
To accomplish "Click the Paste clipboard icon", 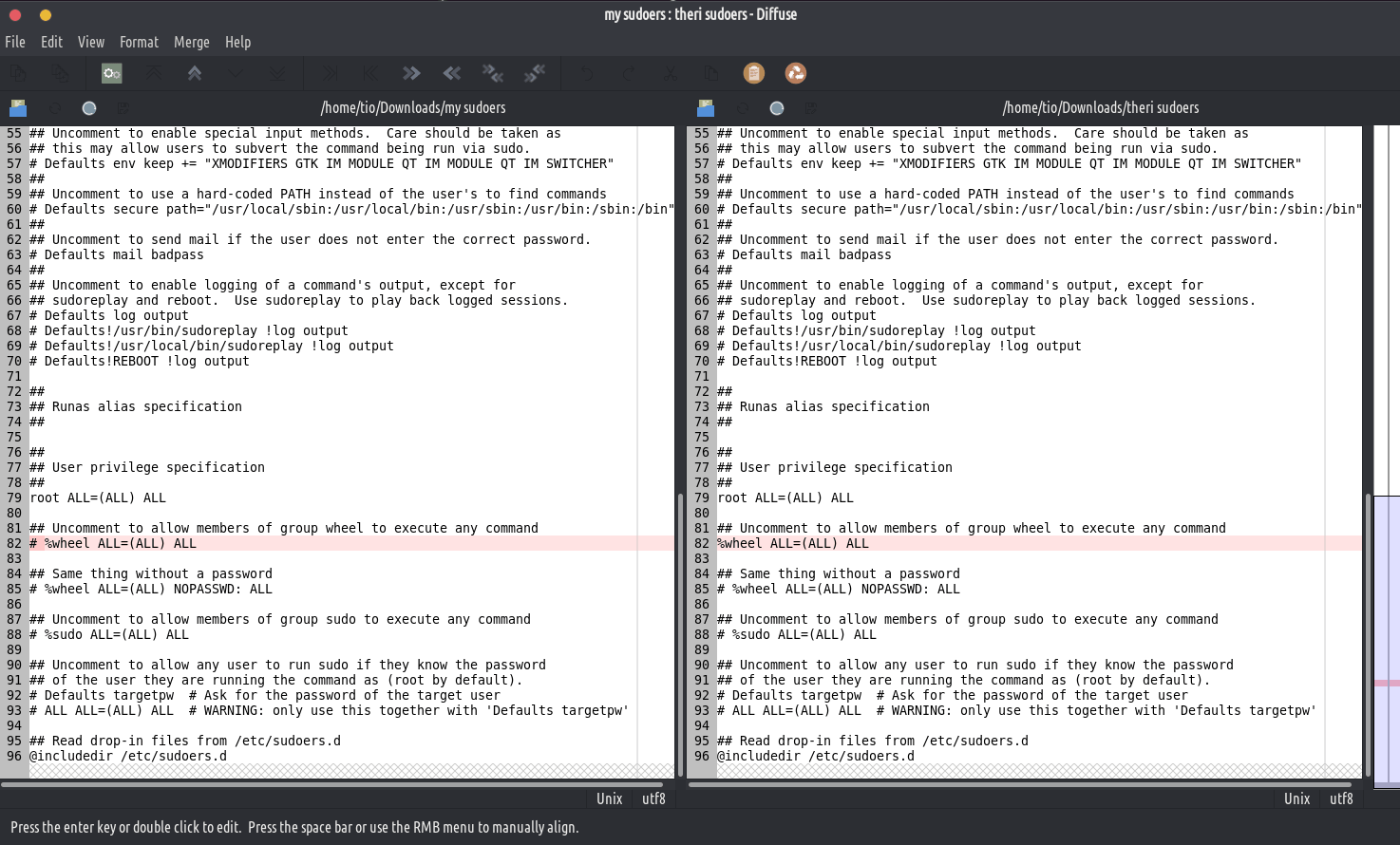I will tap(753, 73).
